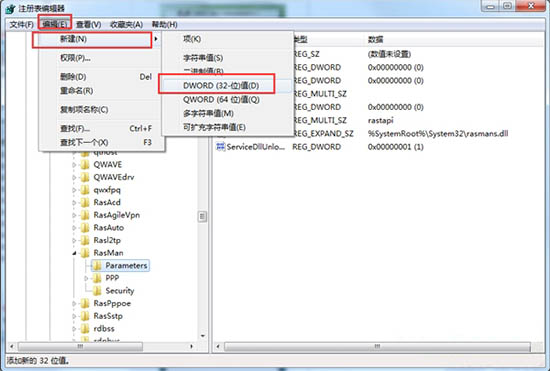Expand the rdbss tree node
The height and width of the screenshot is (371, 550).
coord(74,329)
